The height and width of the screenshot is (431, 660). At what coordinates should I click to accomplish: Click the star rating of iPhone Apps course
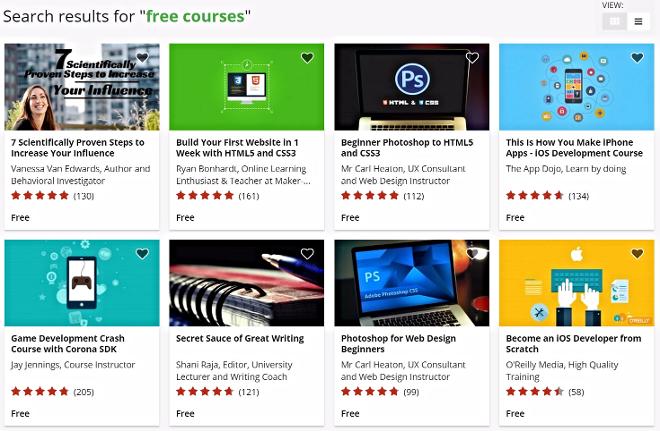535,196
